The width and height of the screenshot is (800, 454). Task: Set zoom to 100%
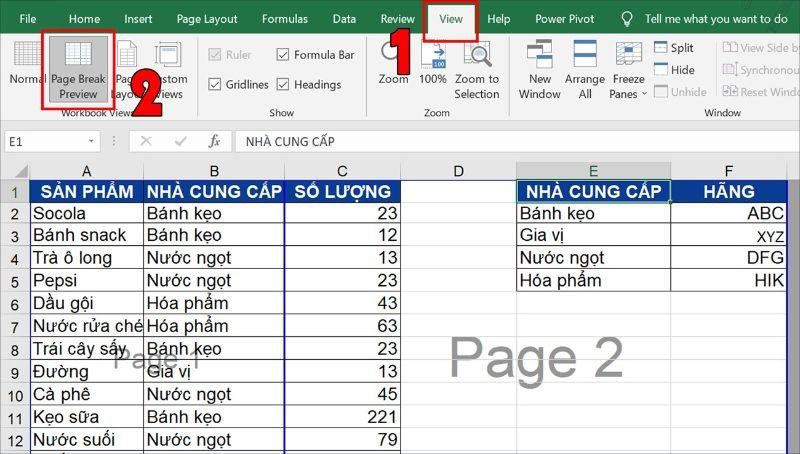pos(433,64)
